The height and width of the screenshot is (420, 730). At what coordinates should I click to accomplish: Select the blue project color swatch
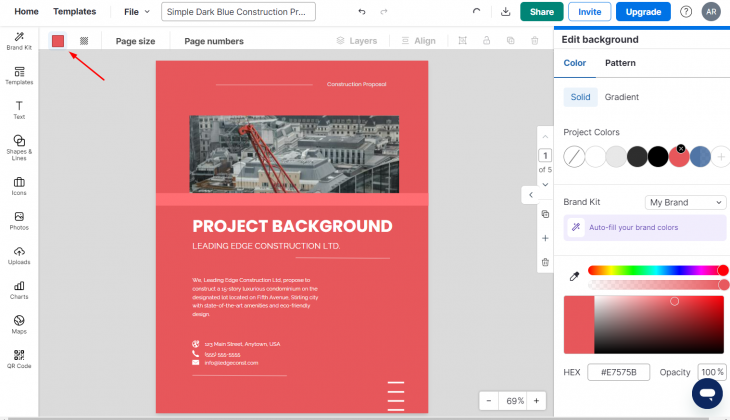(700, 157)
